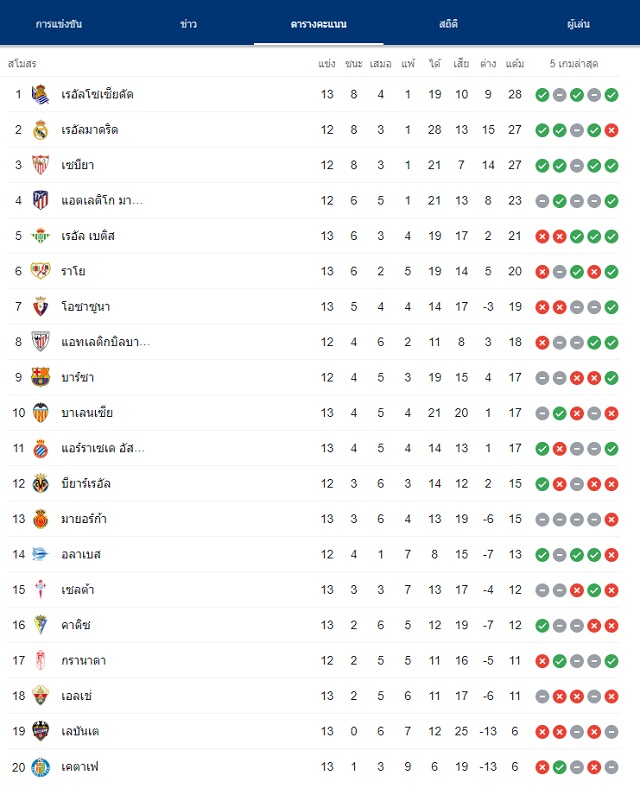Select Real Madrid crest icon
The width and height of the screenshot is (640, 788).
coord(40,130)
